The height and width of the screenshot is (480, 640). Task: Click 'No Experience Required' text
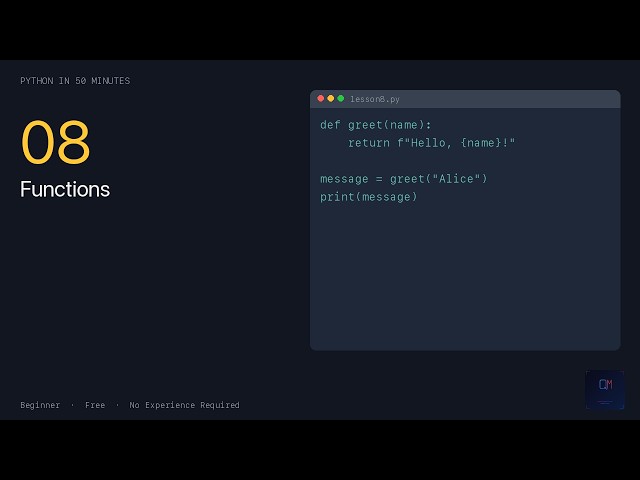point(184,405)
